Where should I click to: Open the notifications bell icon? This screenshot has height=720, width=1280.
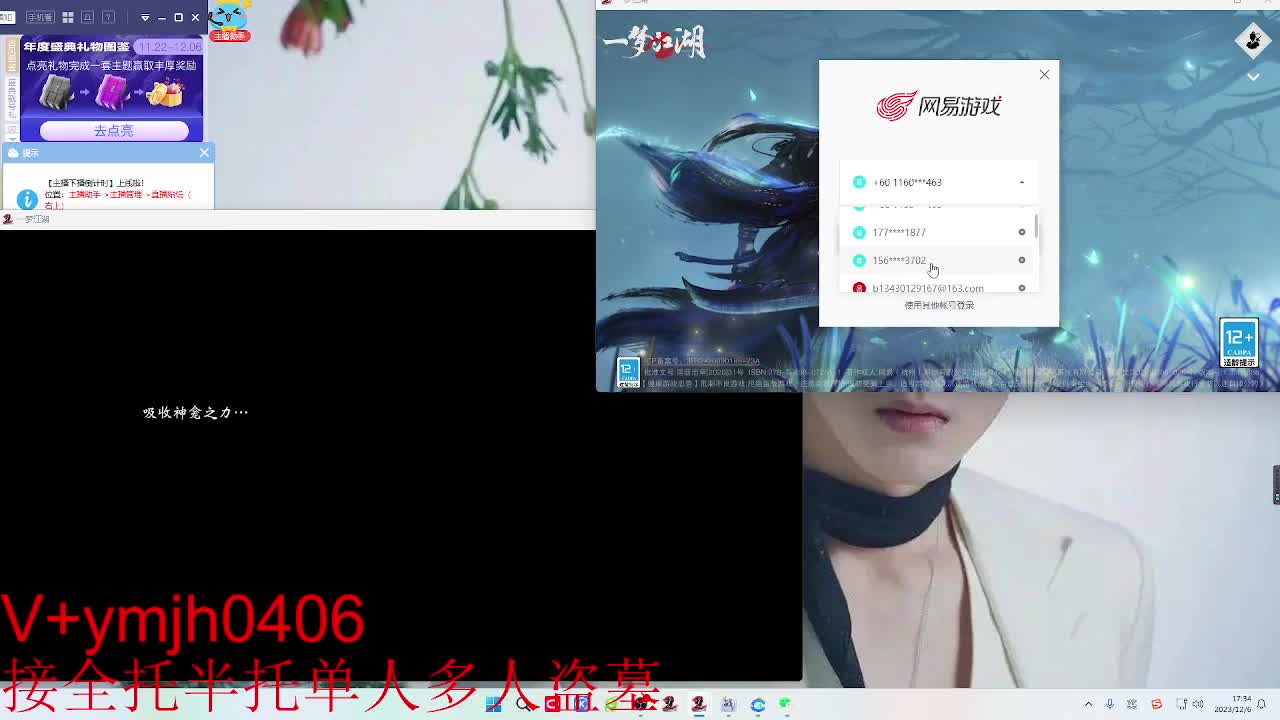pos(1262,704)
